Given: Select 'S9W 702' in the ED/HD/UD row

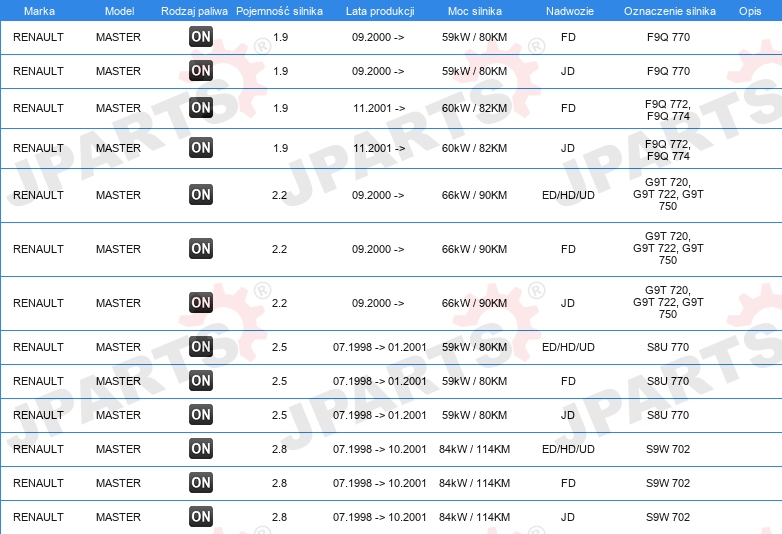Looking at the screenshot, I should (668, 449).
